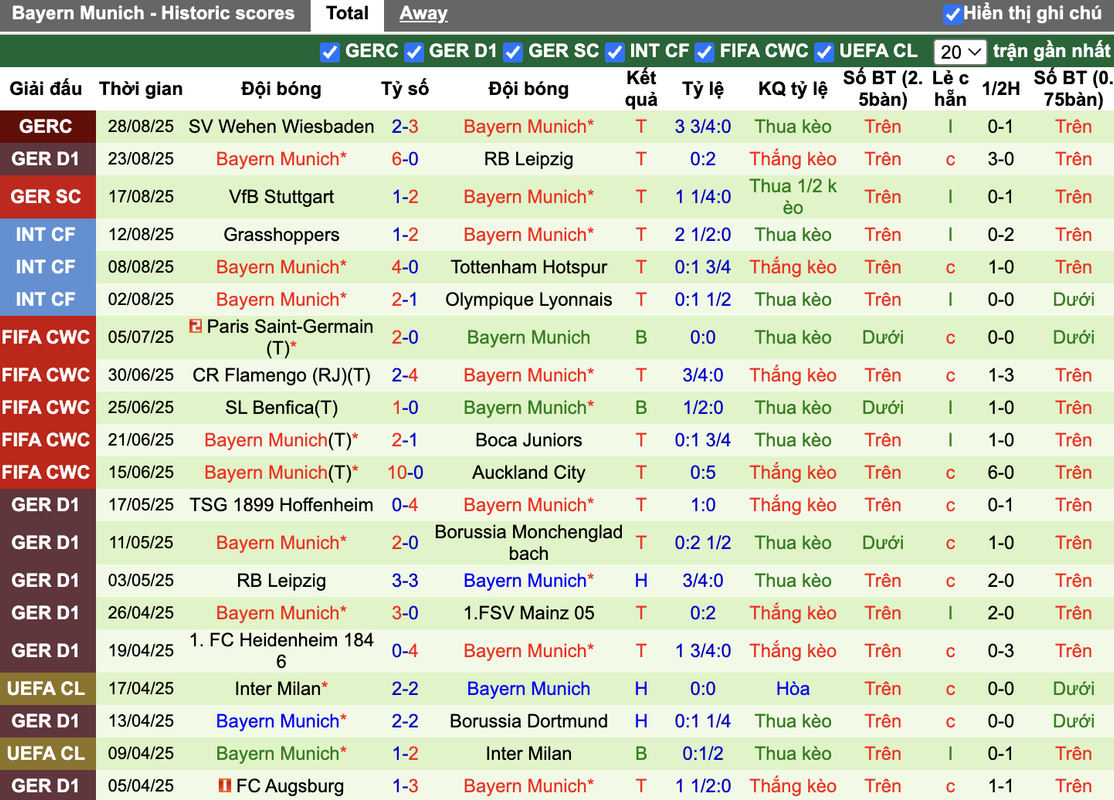
Task: Click the odds 1:0 in the Hoffenheim row
Action: 703,505
